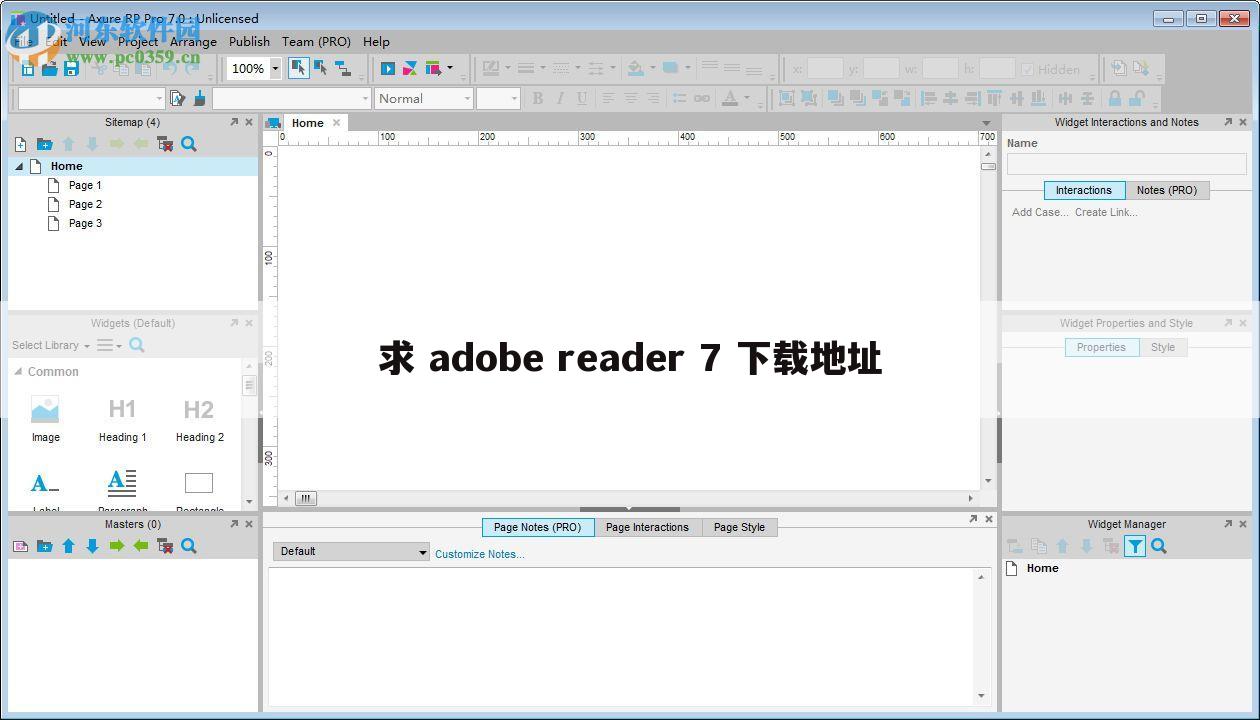Move down arrow in Masters panel
This screenshot has width=1260, height=720.
(x=92, y=546)
